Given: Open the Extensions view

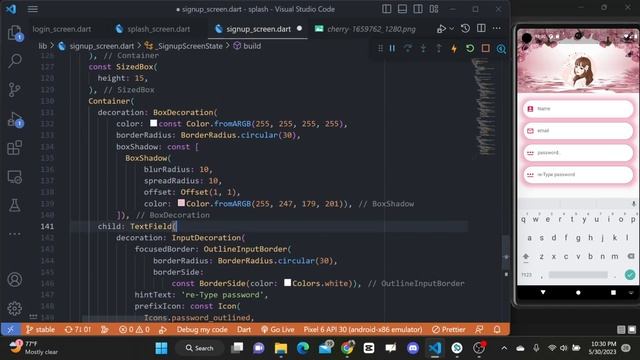Looking at the screenshot, I should 15,148.
